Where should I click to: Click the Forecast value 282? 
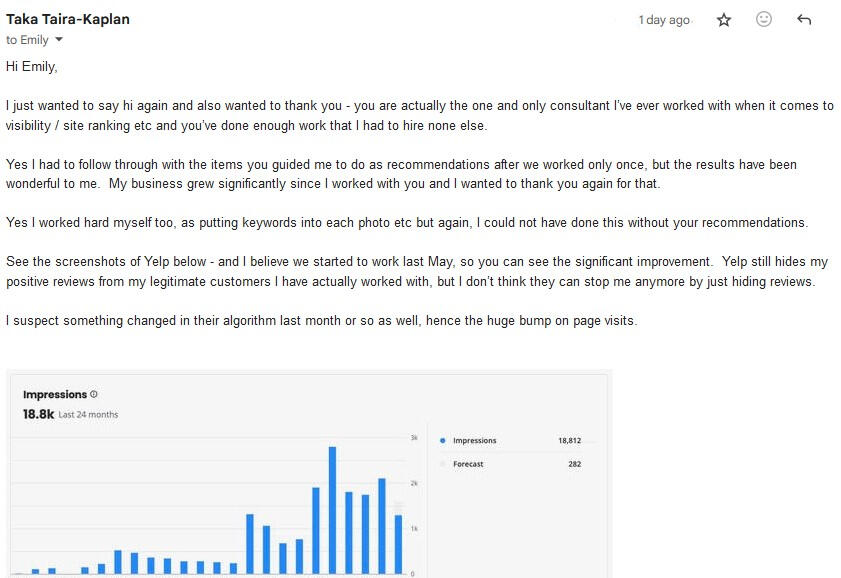point(573,464)
